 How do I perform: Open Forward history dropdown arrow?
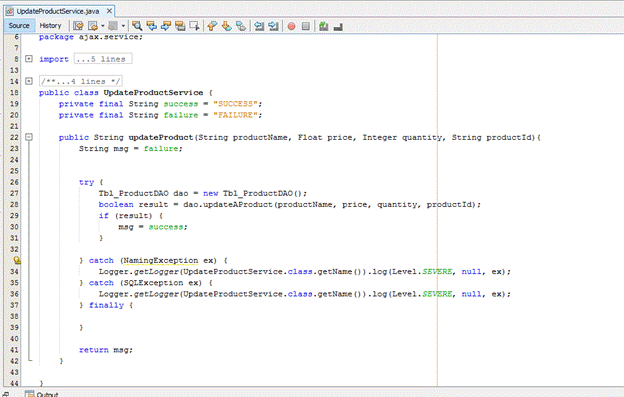point(123,26)
